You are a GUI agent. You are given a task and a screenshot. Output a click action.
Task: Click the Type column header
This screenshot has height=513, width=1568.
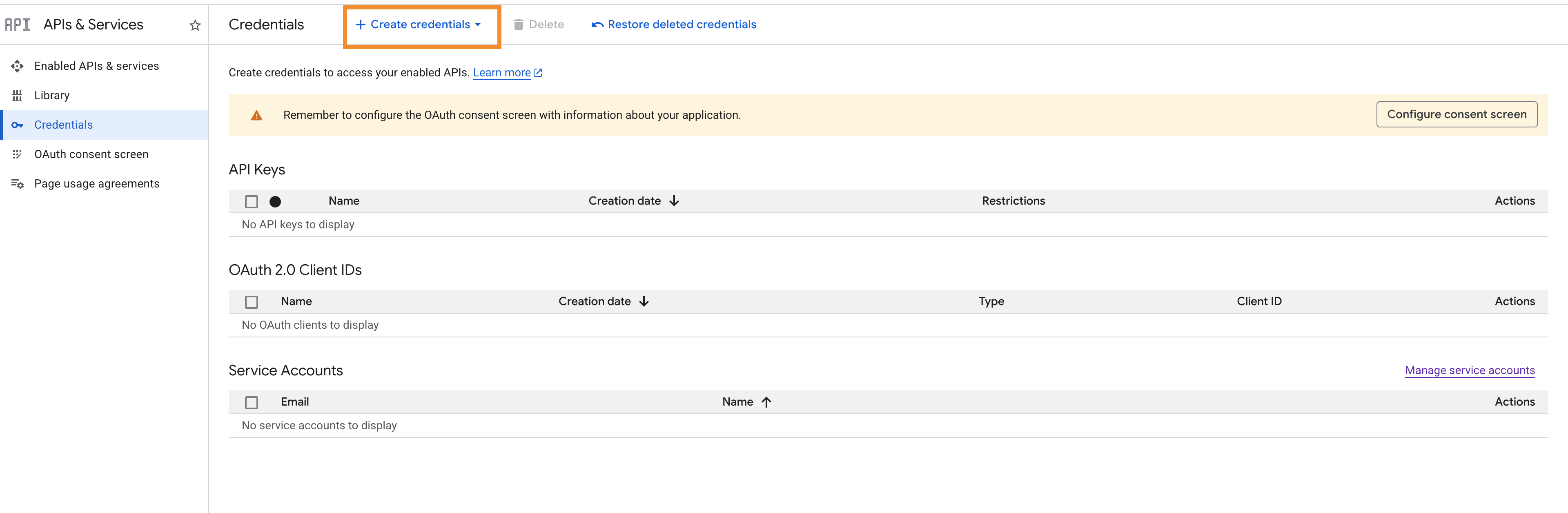991,301
